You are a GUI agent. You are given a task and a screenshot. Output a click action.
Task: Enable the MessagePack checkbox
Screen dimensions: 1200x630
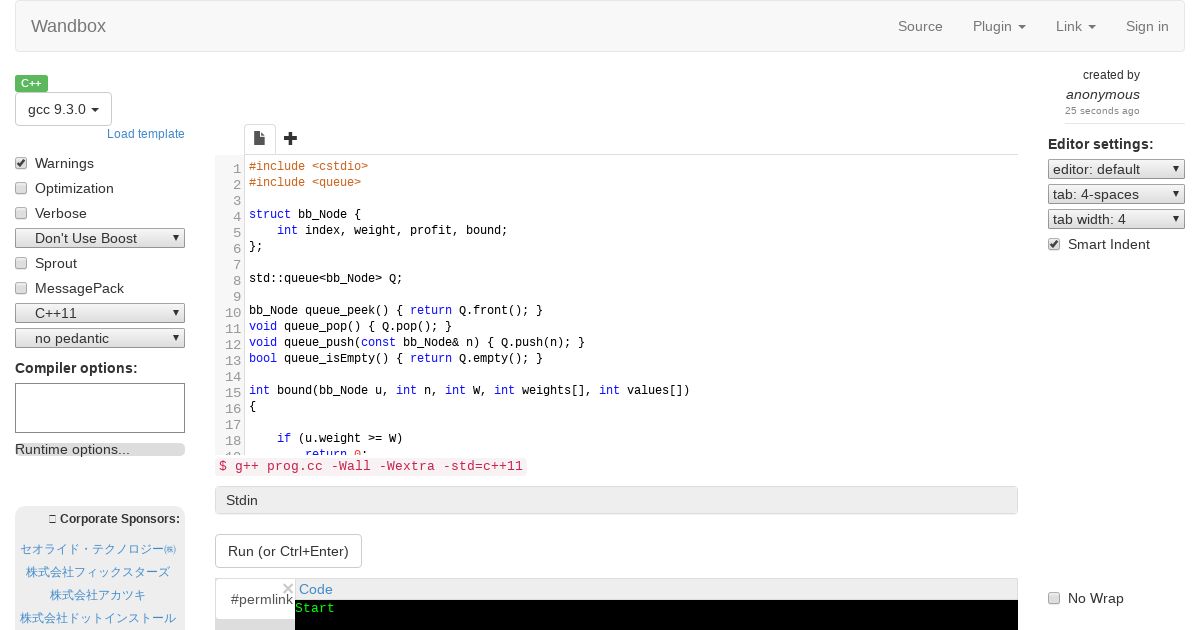21,288
